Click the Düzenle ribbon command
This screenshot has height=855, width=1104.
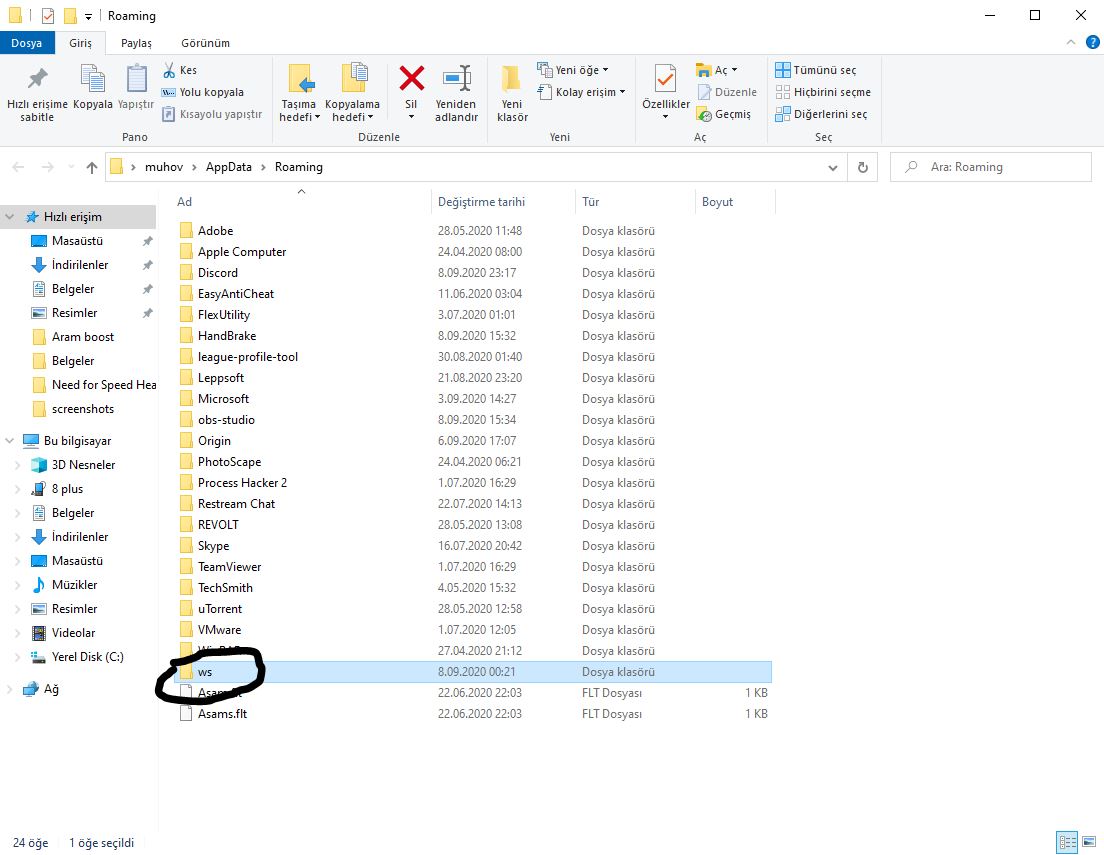(727, 92)
